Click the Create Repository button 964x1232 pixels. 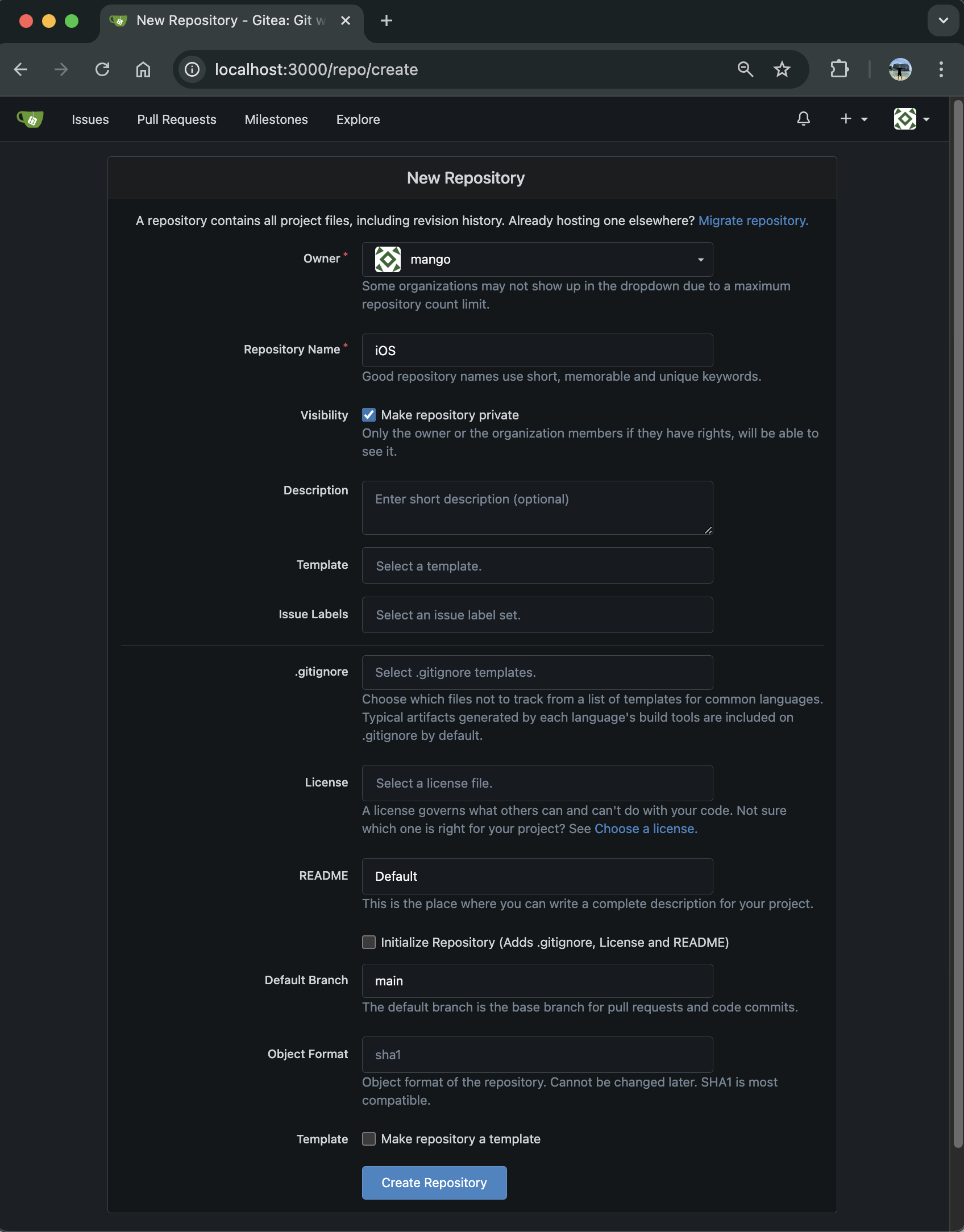point(434,1183)
